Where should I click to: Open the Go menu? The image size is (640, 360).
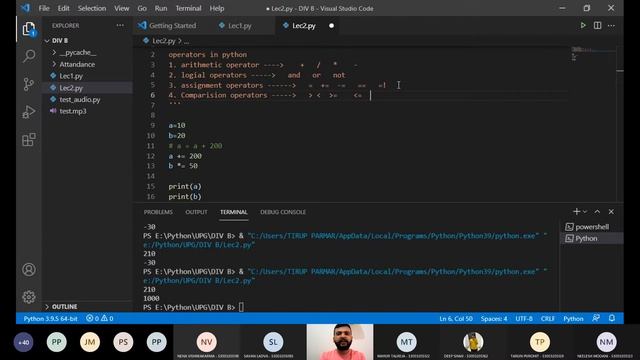coord(142,8)
